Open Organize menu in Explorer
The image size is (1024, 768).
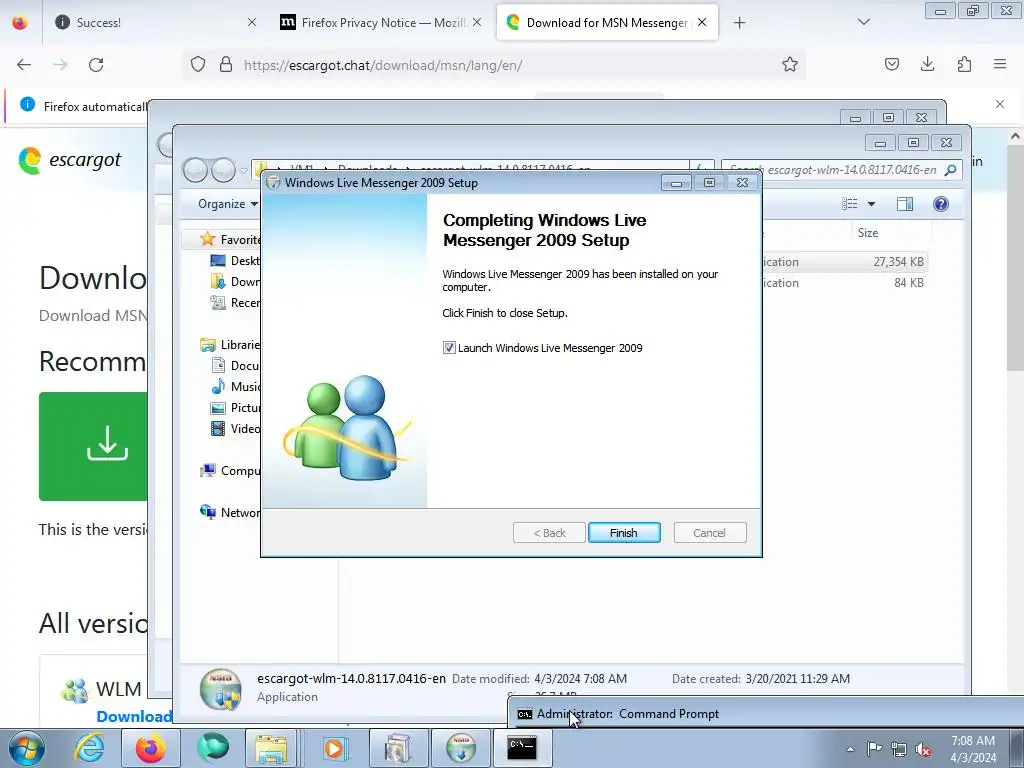(x=228, y=204)
